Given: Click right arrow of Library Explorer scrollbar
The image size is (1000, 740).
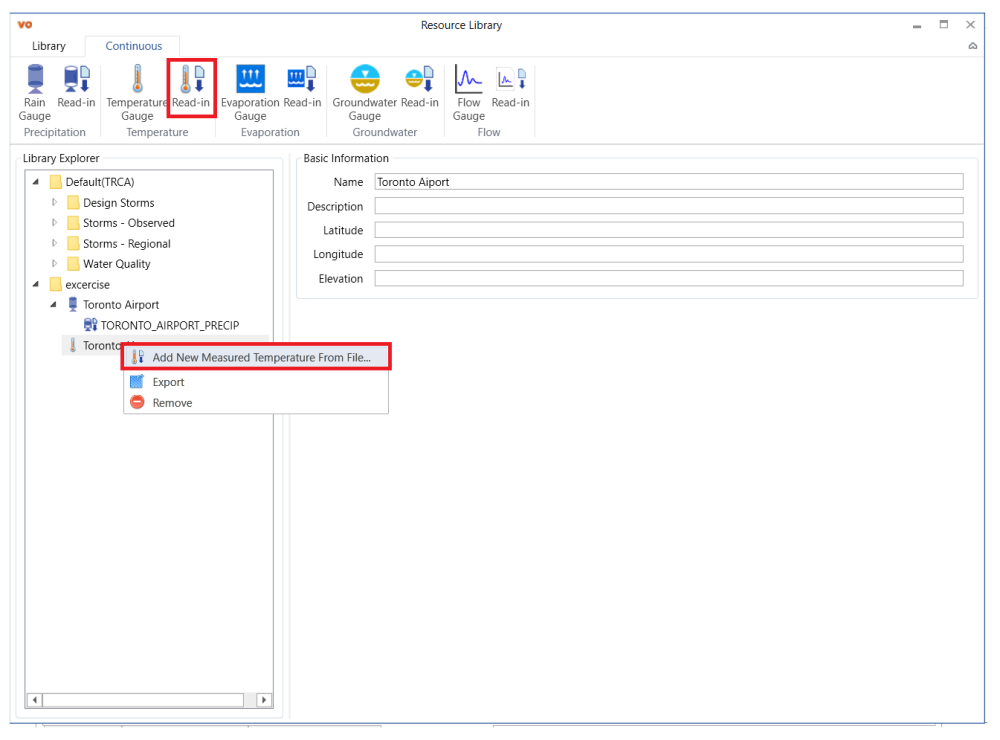Looking at the screenshot, I should [264, 700].
